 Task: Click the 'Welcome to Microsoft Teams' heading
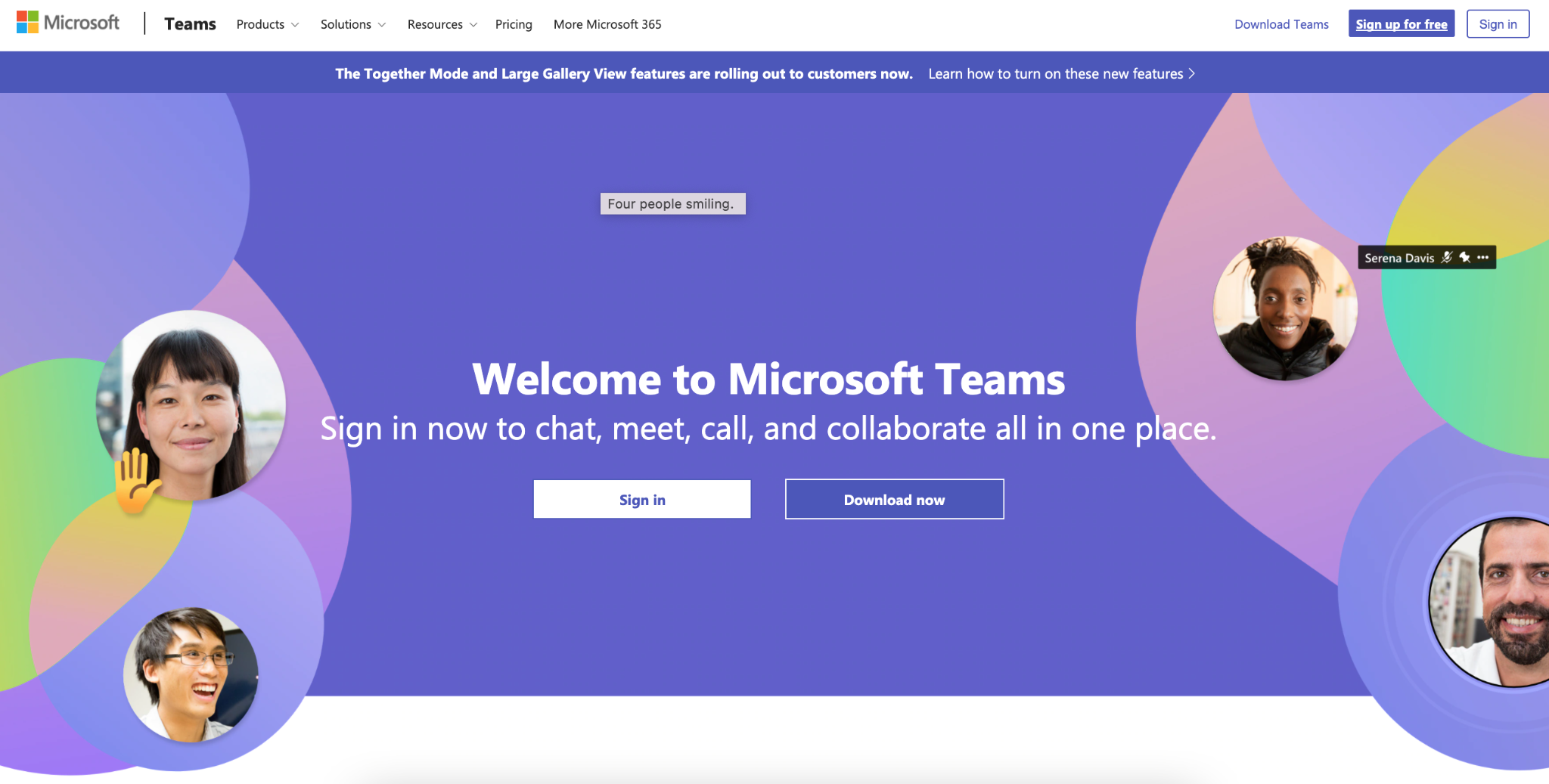click(768, 379)
